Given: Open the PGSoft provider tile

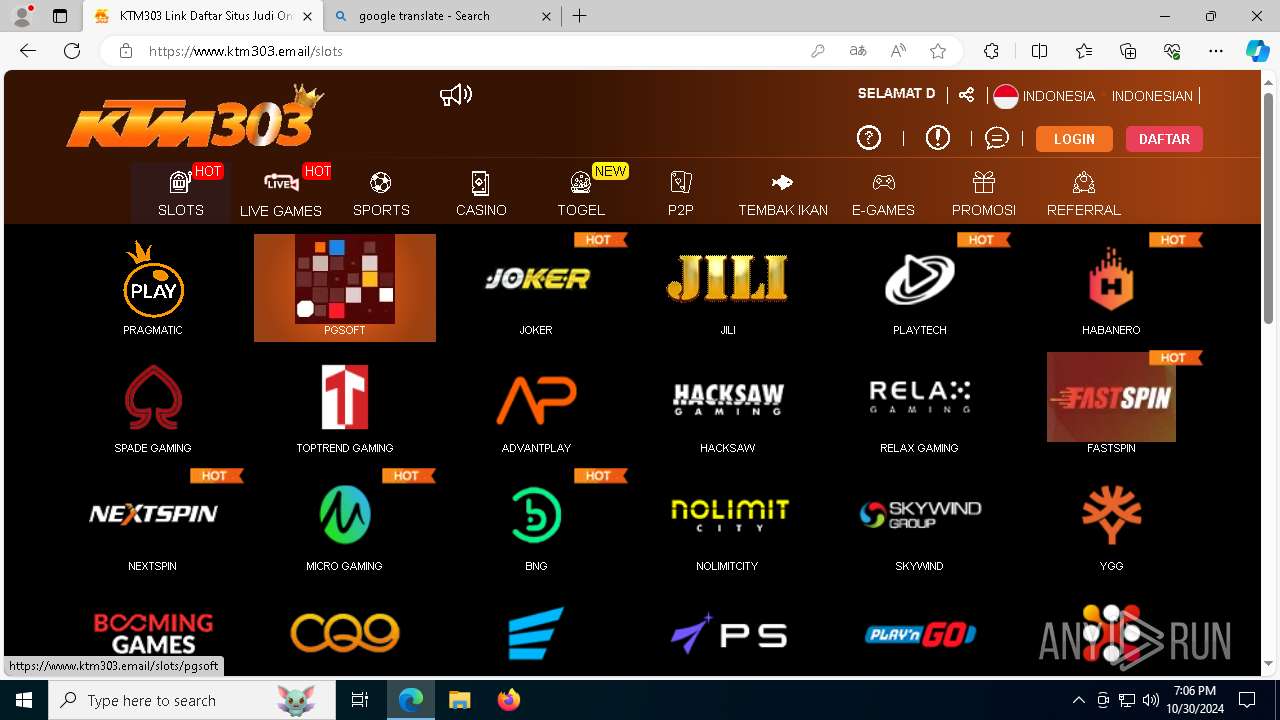Looking at the screenshot, I should 345,288.
